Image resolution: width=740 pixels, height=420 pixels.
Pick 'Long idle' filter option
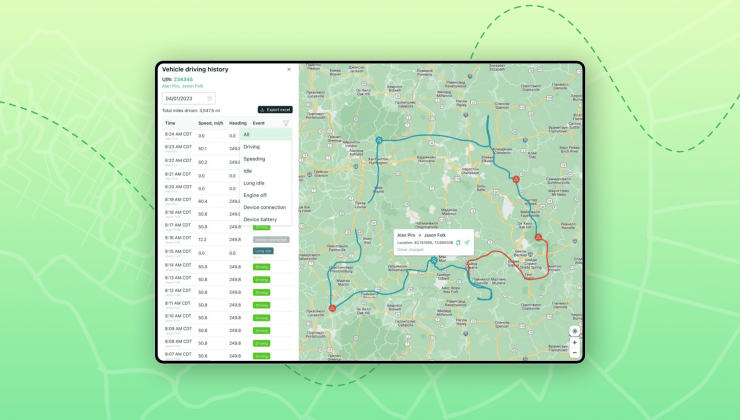(254, 183)
